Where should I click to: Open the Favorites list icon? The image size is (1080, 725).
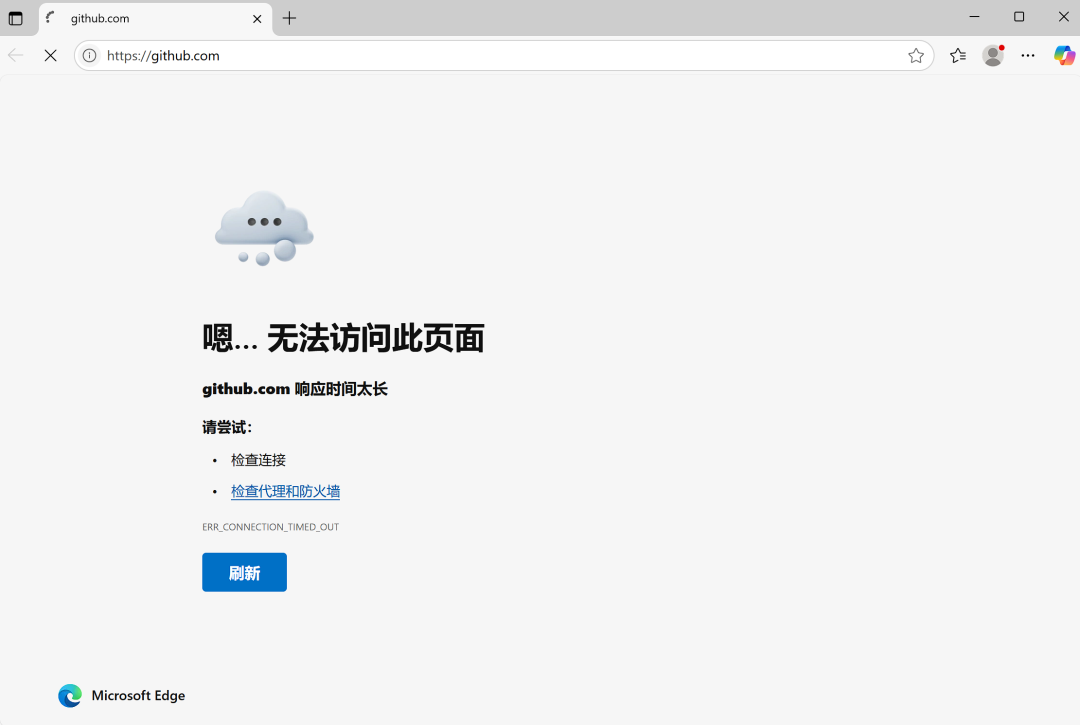pyautogui.click(x=958, y=56)
